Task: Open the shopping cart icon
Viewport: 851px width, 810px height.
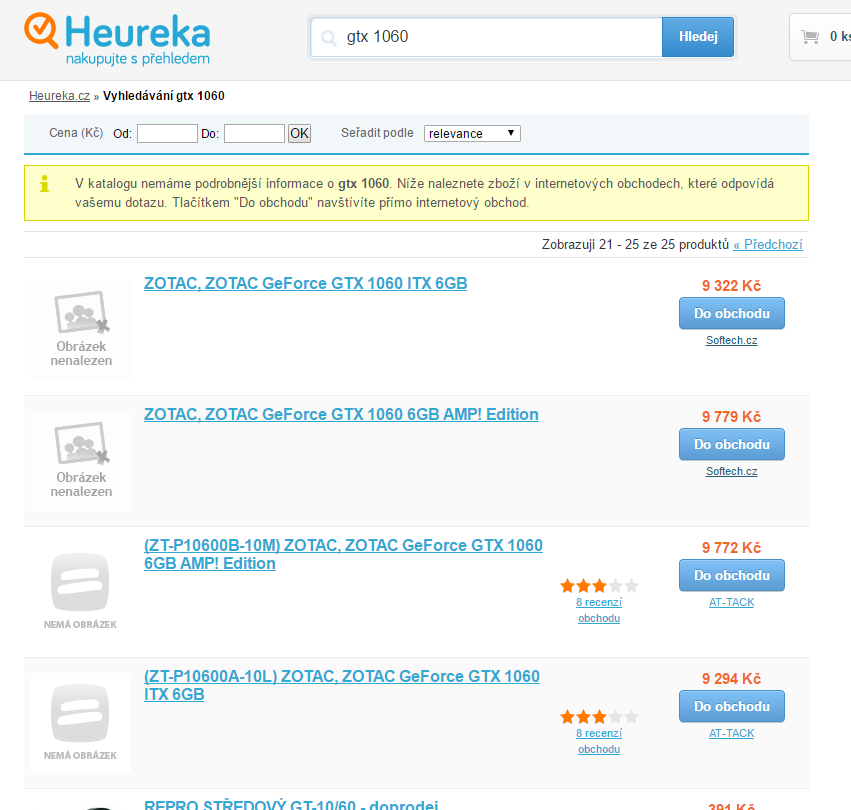Action: pos(810,37)
